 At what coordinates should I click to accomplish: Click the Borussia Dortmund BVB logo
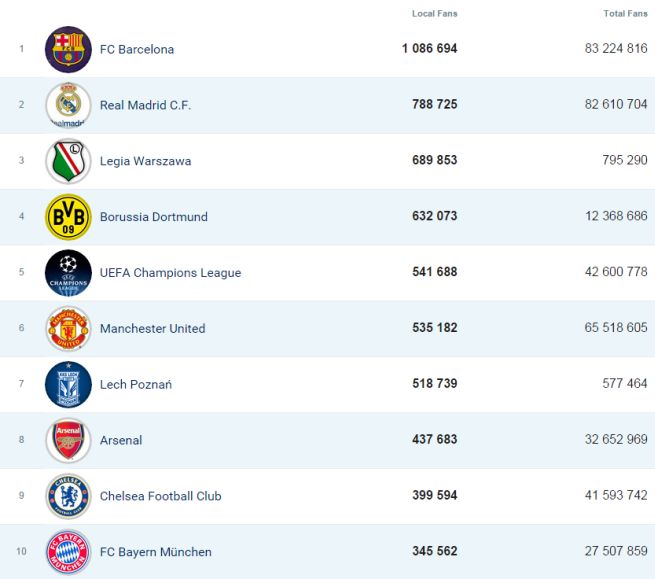(x=68, y=217)
